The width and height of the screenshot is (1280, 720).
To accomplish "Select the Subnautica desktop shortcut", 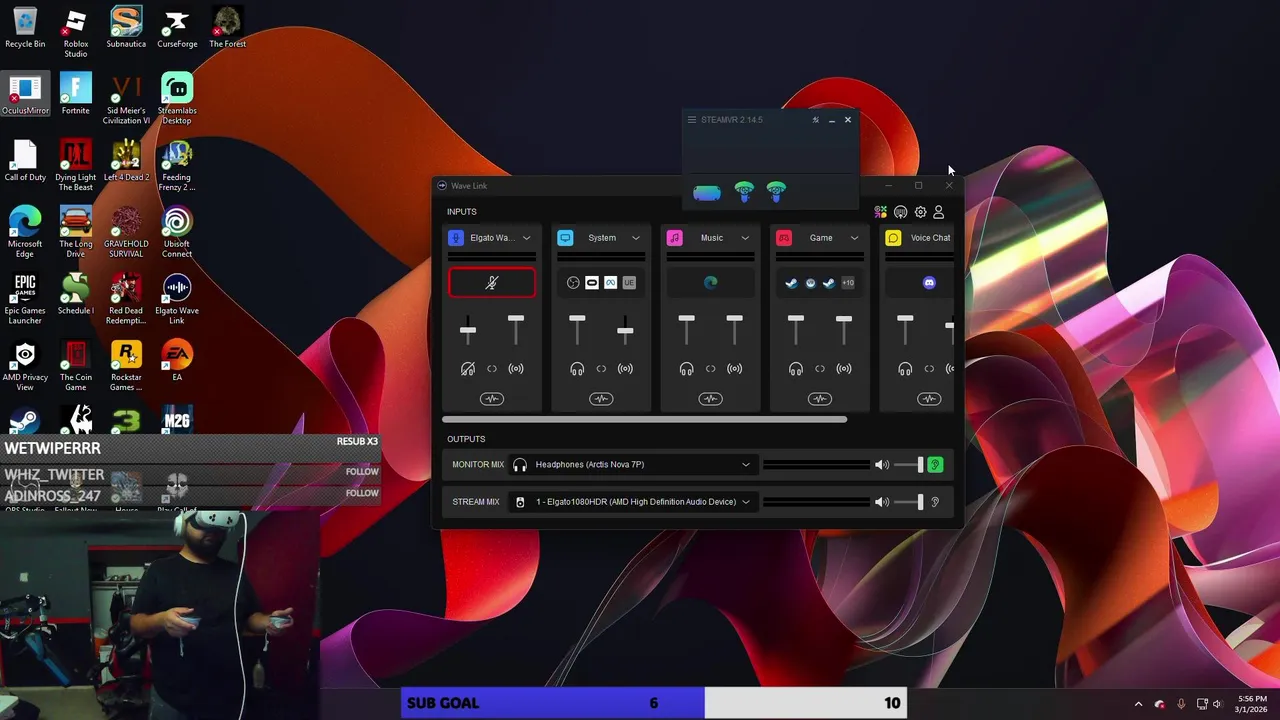I will coord(126,27).
